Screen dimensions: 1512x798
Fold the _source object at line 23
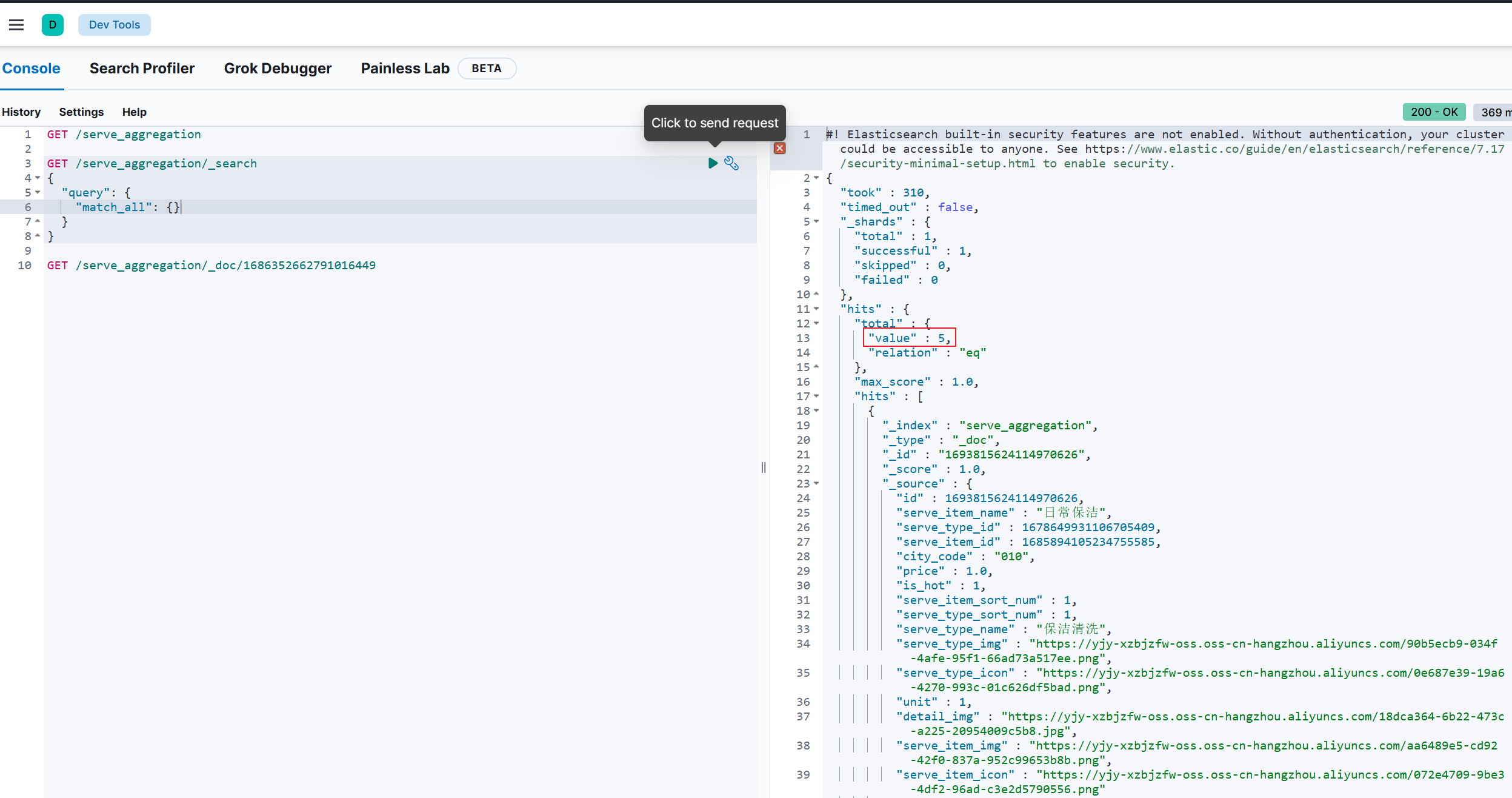click(x=816, y=483)
